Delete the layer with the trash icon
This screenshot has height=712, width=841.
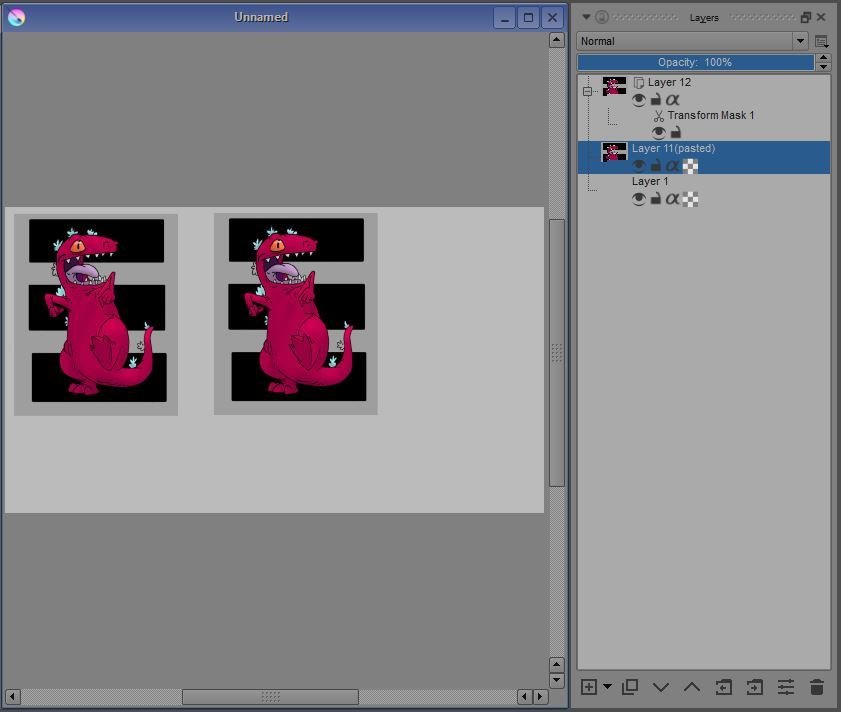pos(816,687)
